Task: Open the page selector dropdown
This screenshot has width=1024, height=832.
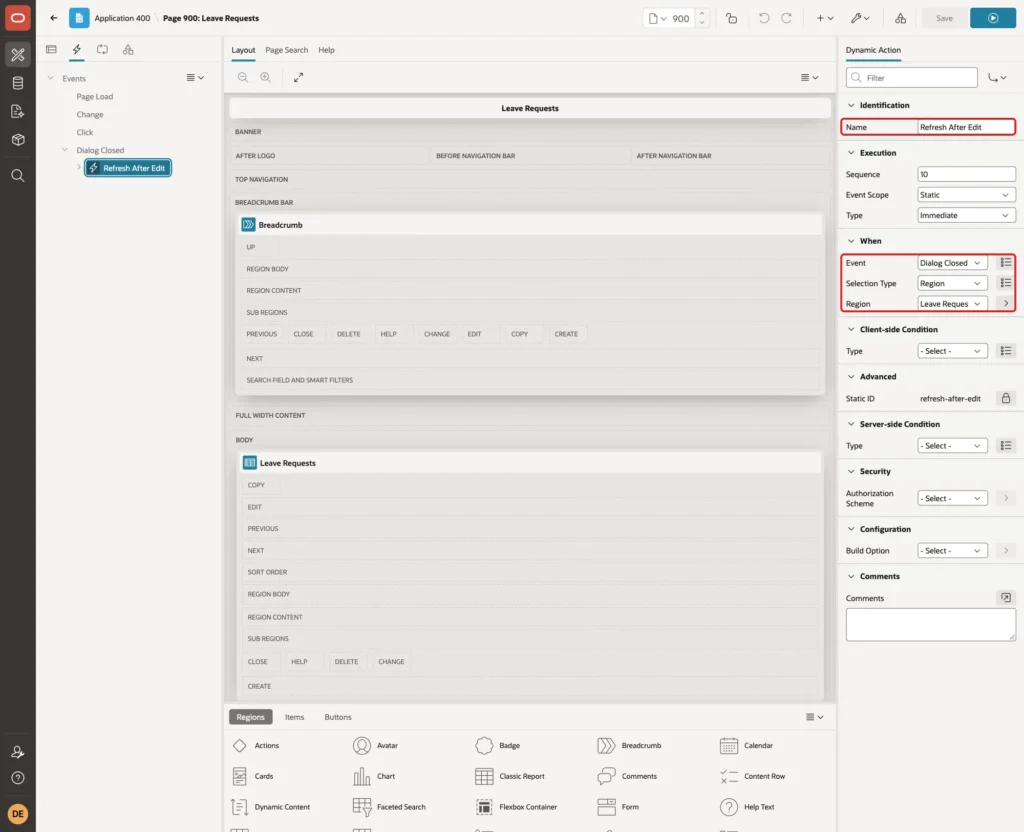Action: 658,18
